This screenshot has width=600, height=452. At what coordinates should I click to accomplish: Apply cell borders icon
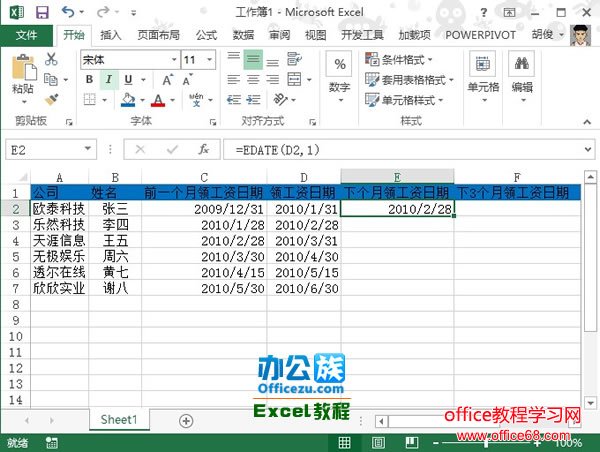click(90, 100)
